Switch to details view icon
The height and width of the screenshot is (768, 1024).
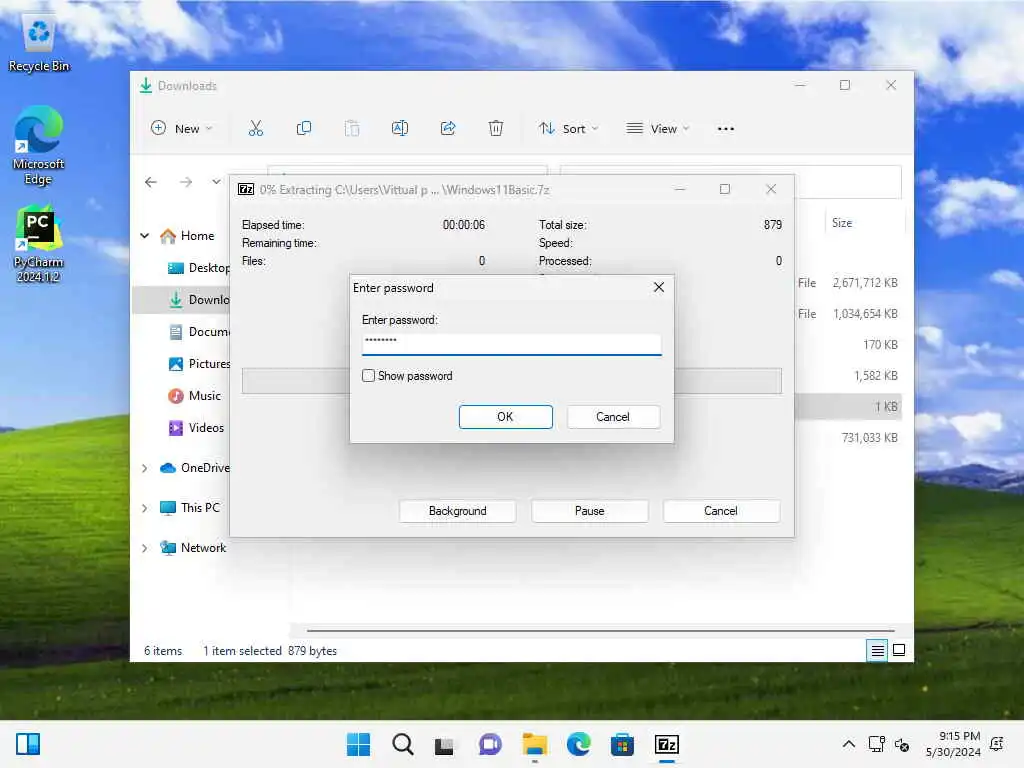click(877, 650)
